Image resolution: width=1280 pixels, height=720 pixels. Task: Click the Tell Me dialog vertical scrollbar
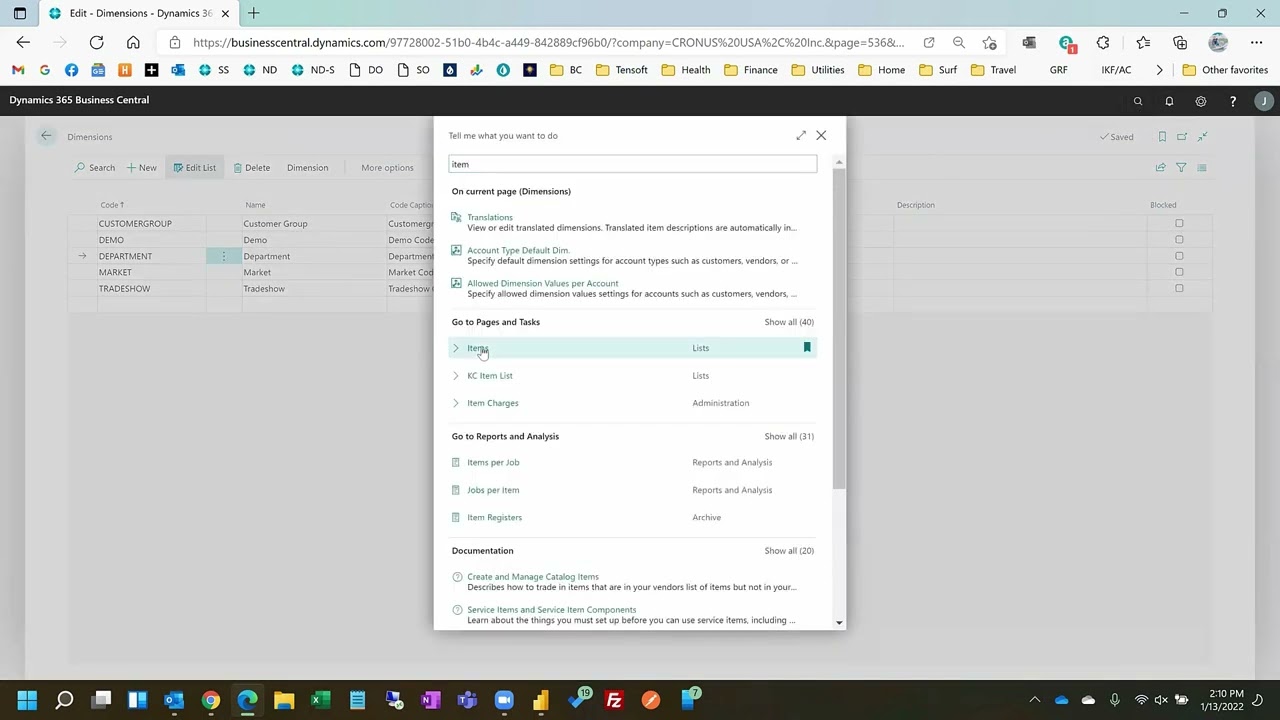tap(839, 330)
